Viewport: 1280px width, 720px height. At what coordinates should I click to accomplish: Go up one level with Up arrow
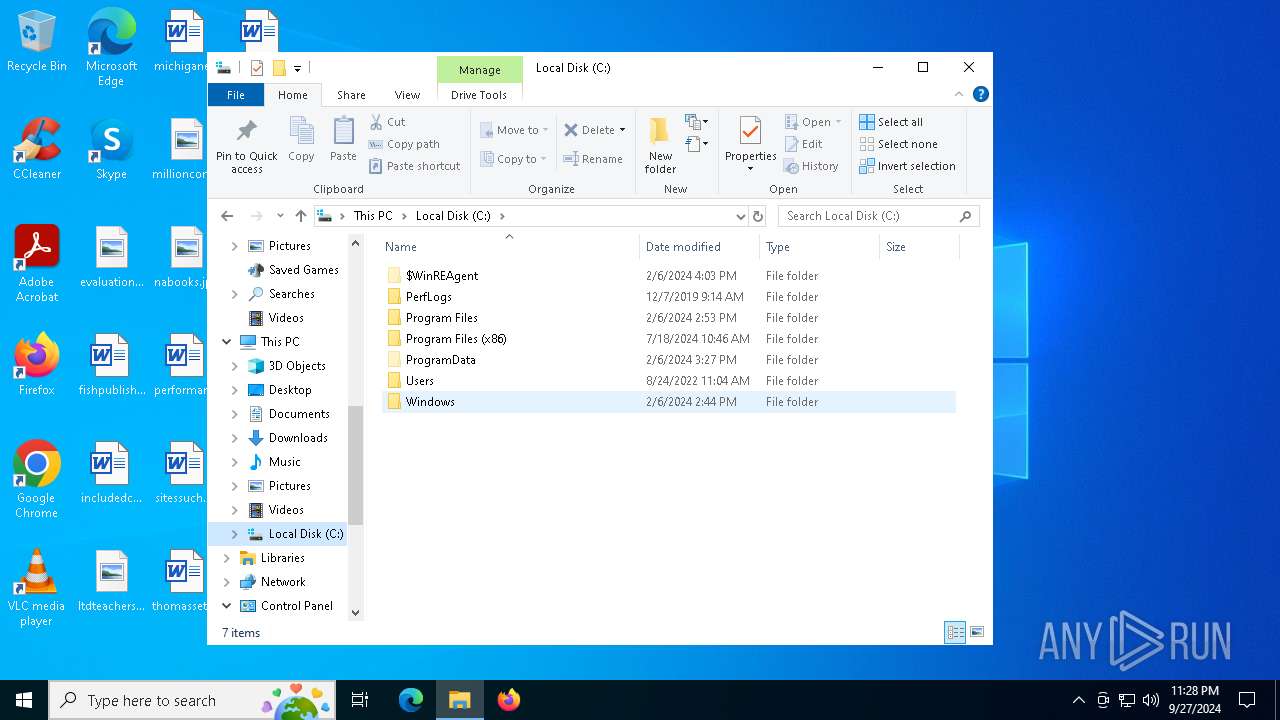300,216
